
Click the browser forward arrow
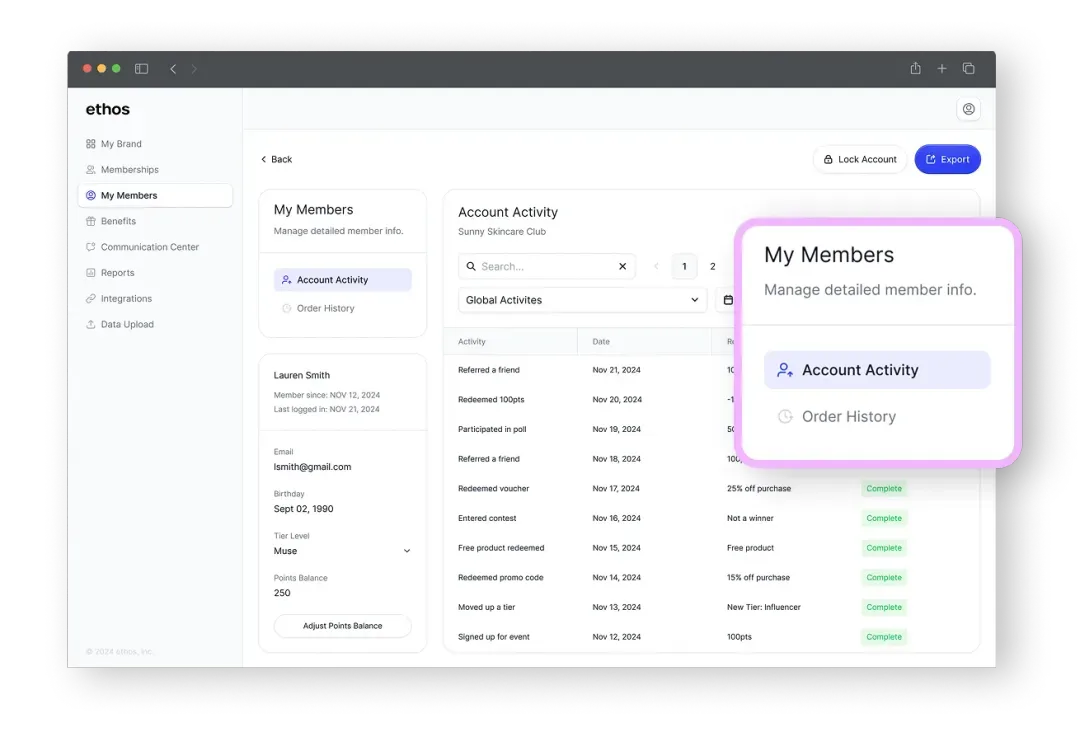194,69
